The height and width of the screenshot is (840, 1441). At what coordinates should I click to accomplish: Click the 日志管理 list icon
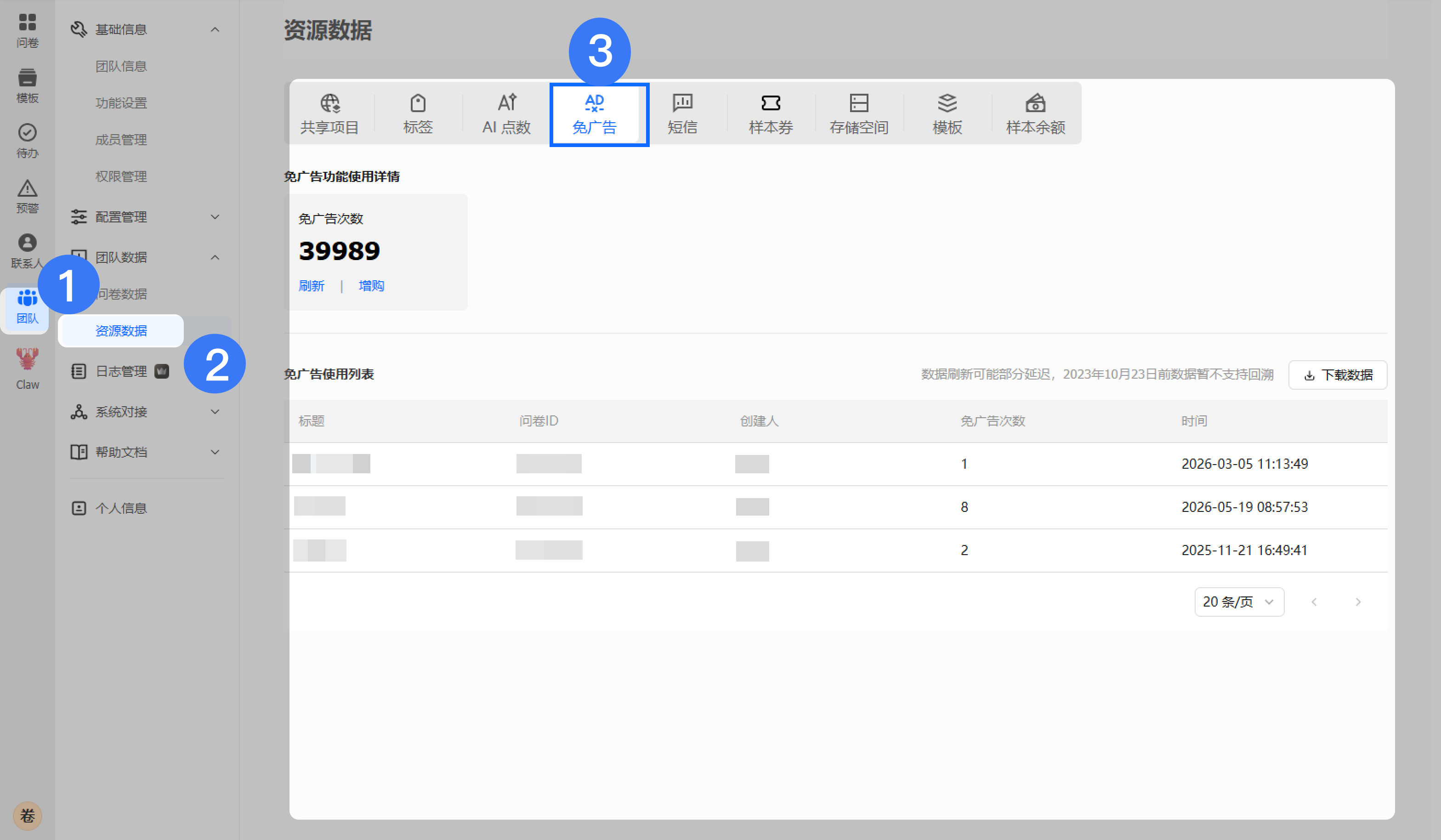[x=78, y=371]
